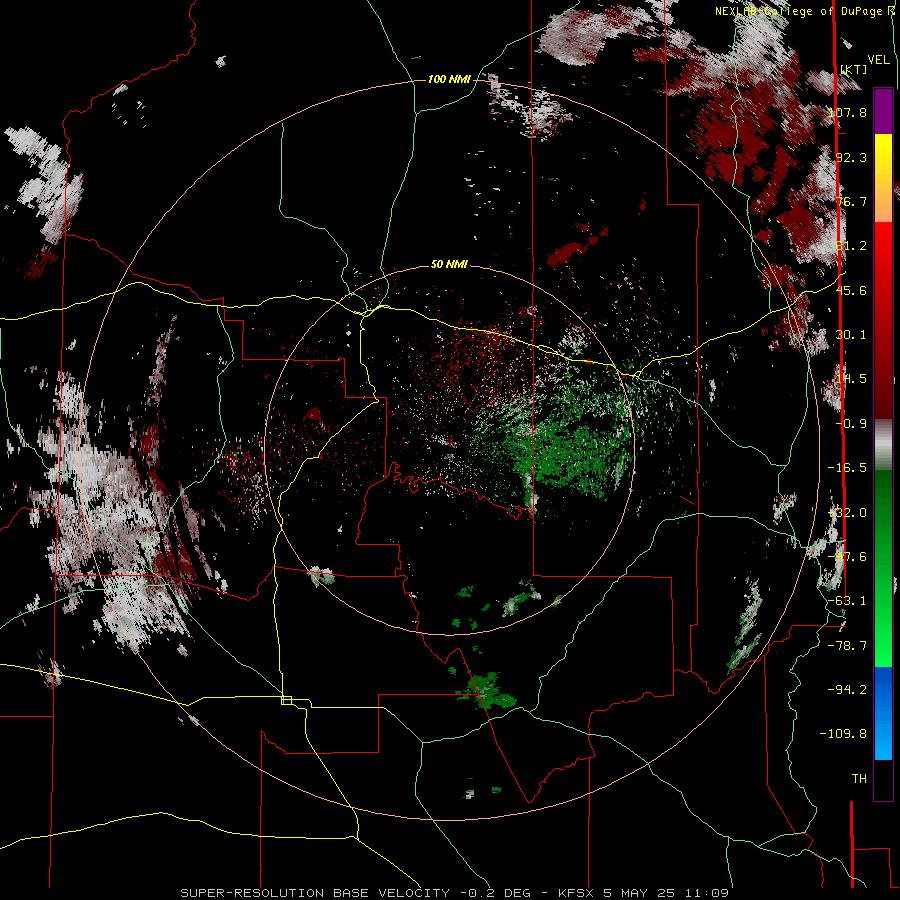This screenshot has width=900, height=900.
Task: Click the -0.9 velocity scale value
Action: [851, 424]
